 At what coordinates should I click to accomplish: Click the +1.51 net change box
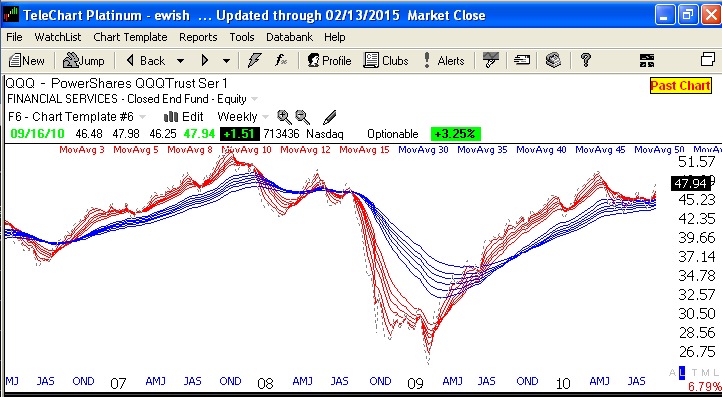tap(239, 134)
